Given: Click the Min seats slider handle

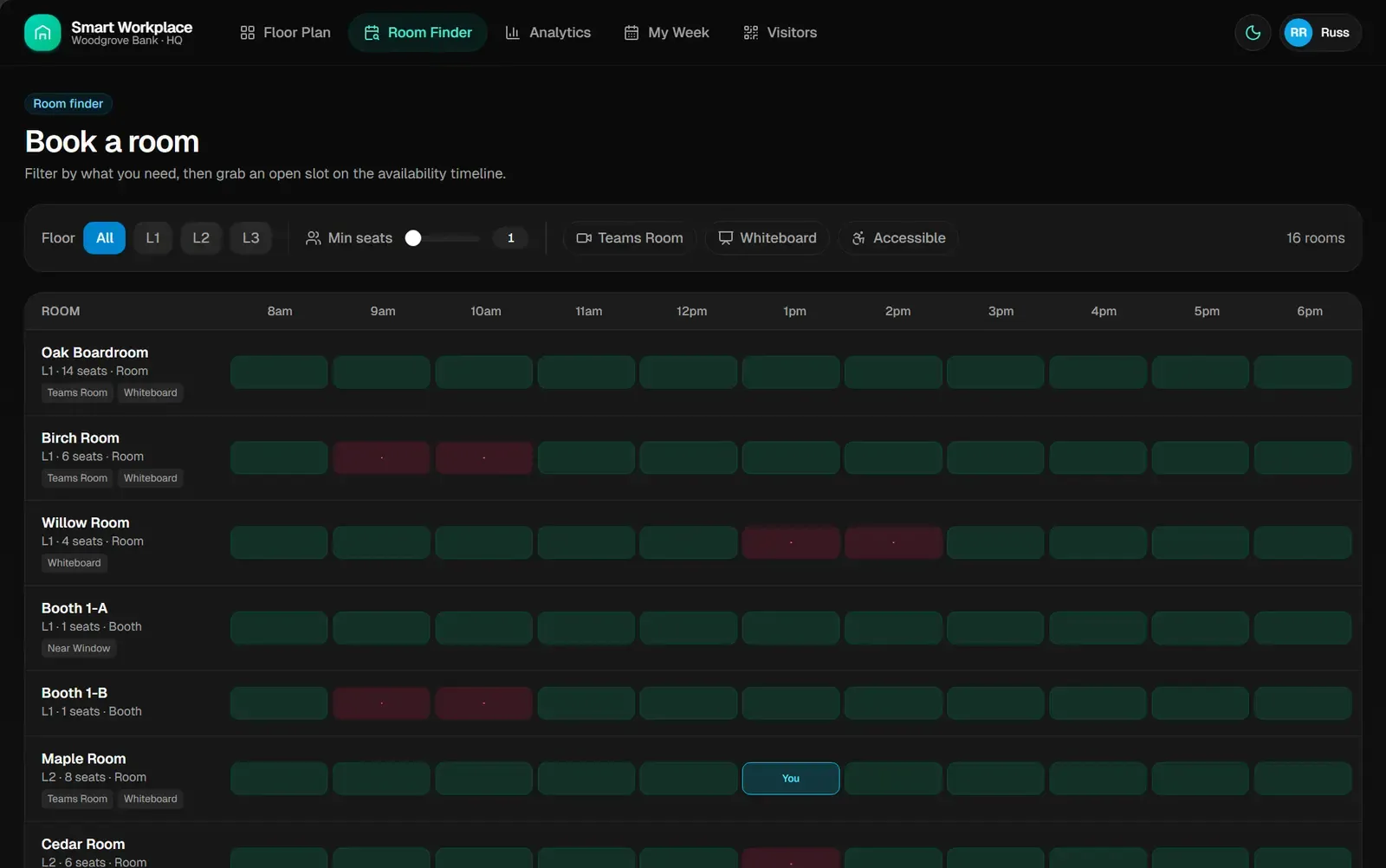Looking at the screenshot, I should 413,238.
